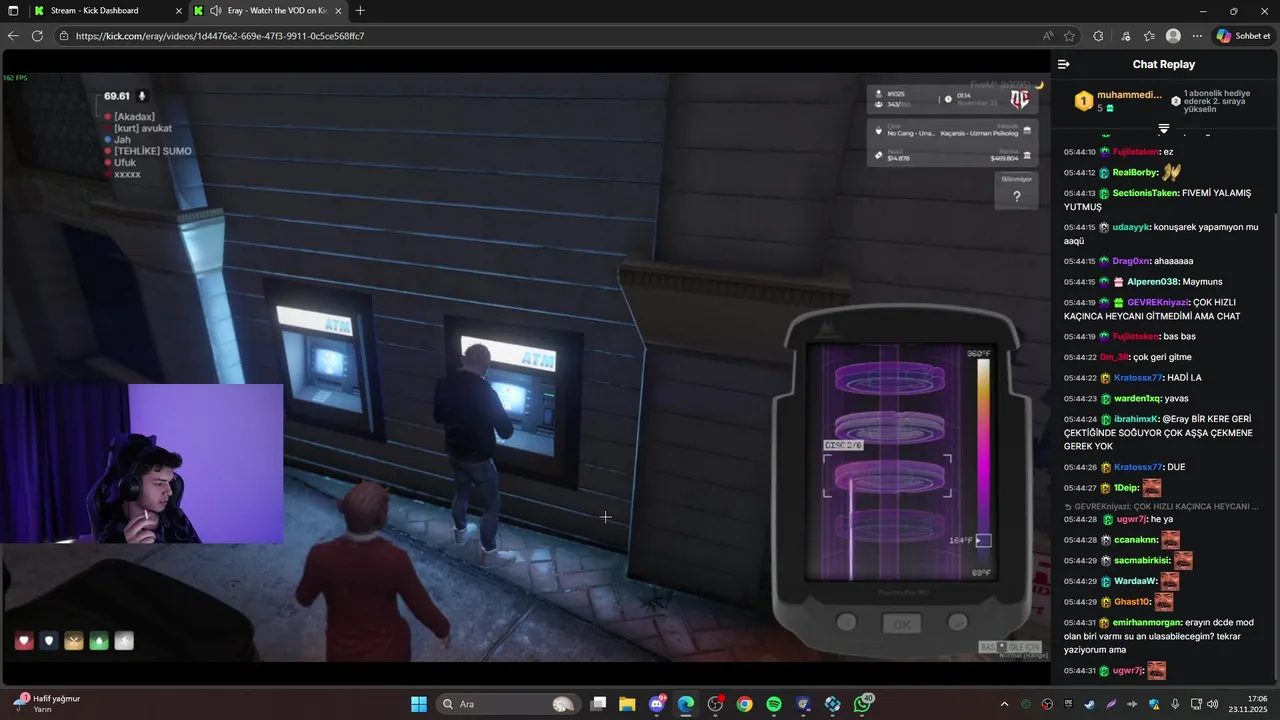Image resolution: width=1280 pixels, height=720 pixels.
Task: Close the Eray VOD tab
Action: tap(338, 10)
